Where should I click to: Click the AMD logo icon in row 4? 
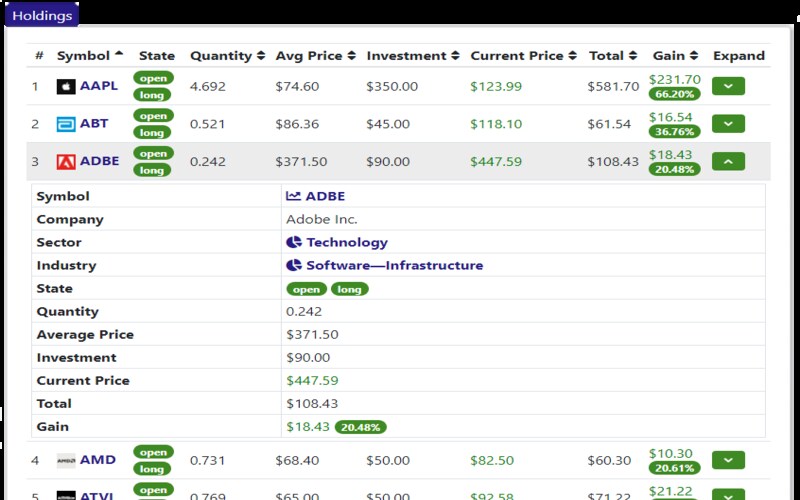point(66,460)
